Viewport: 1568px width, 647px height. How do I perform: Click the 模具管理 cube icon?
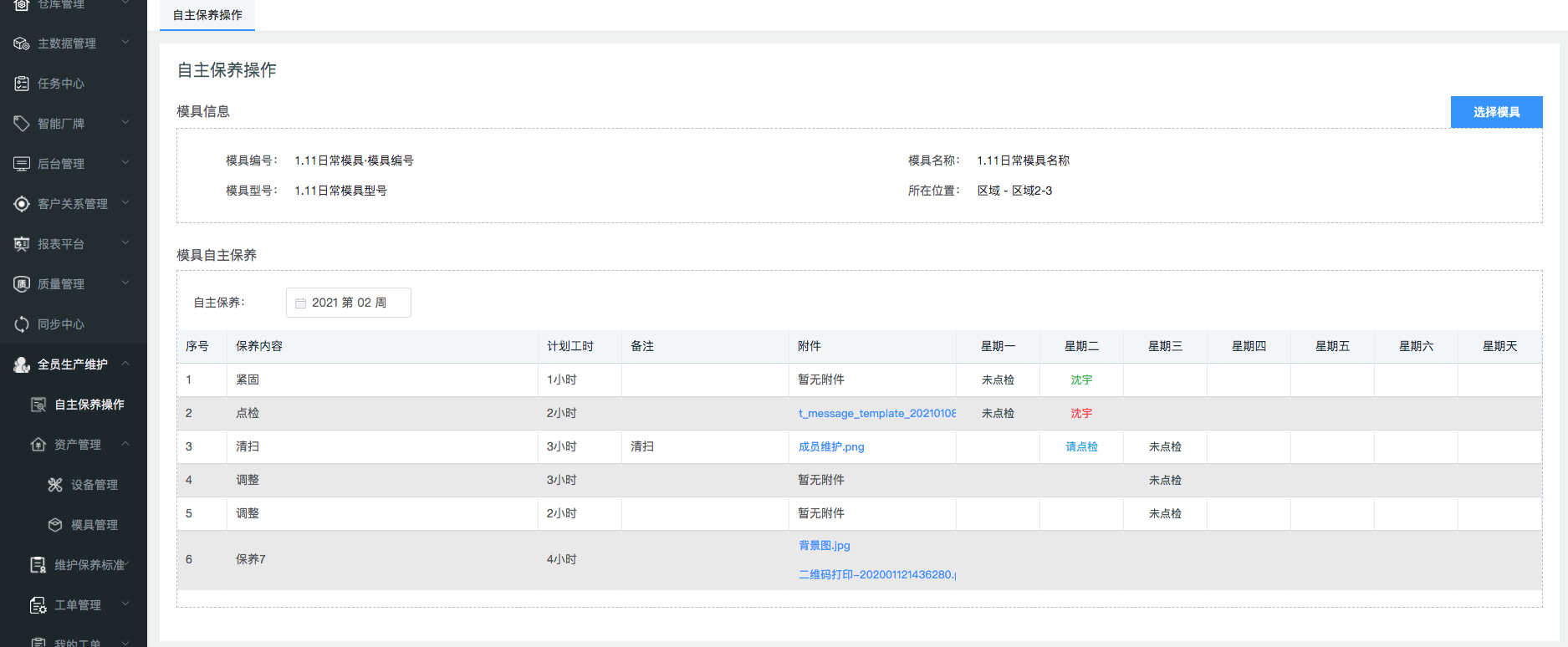pyautogui.click(x=55, y=525)
